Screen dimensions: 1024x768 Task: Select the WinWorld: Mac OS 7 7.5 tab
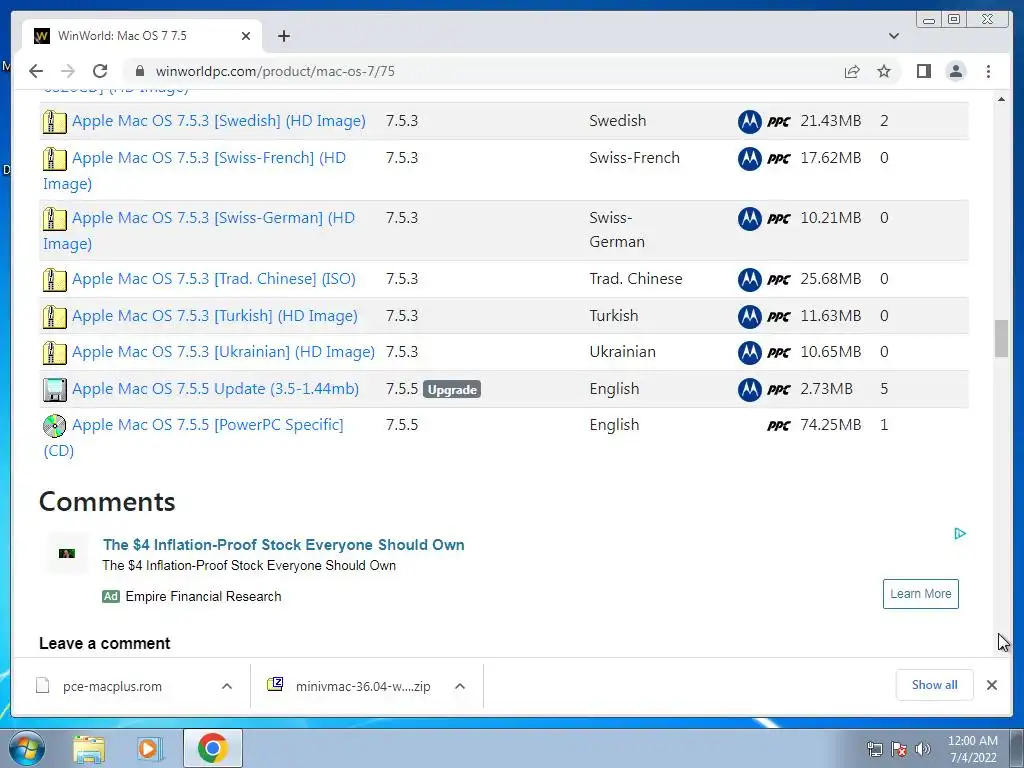(142, 36)
